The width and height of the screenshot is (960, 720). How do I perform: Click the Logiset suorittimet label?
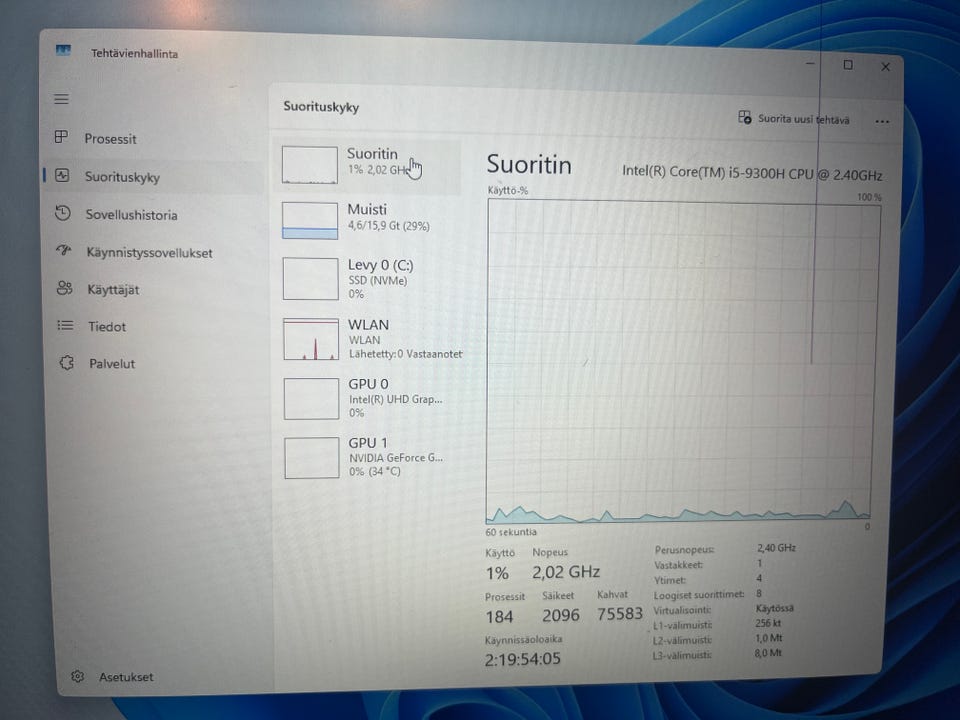click(x=699, y=594)
